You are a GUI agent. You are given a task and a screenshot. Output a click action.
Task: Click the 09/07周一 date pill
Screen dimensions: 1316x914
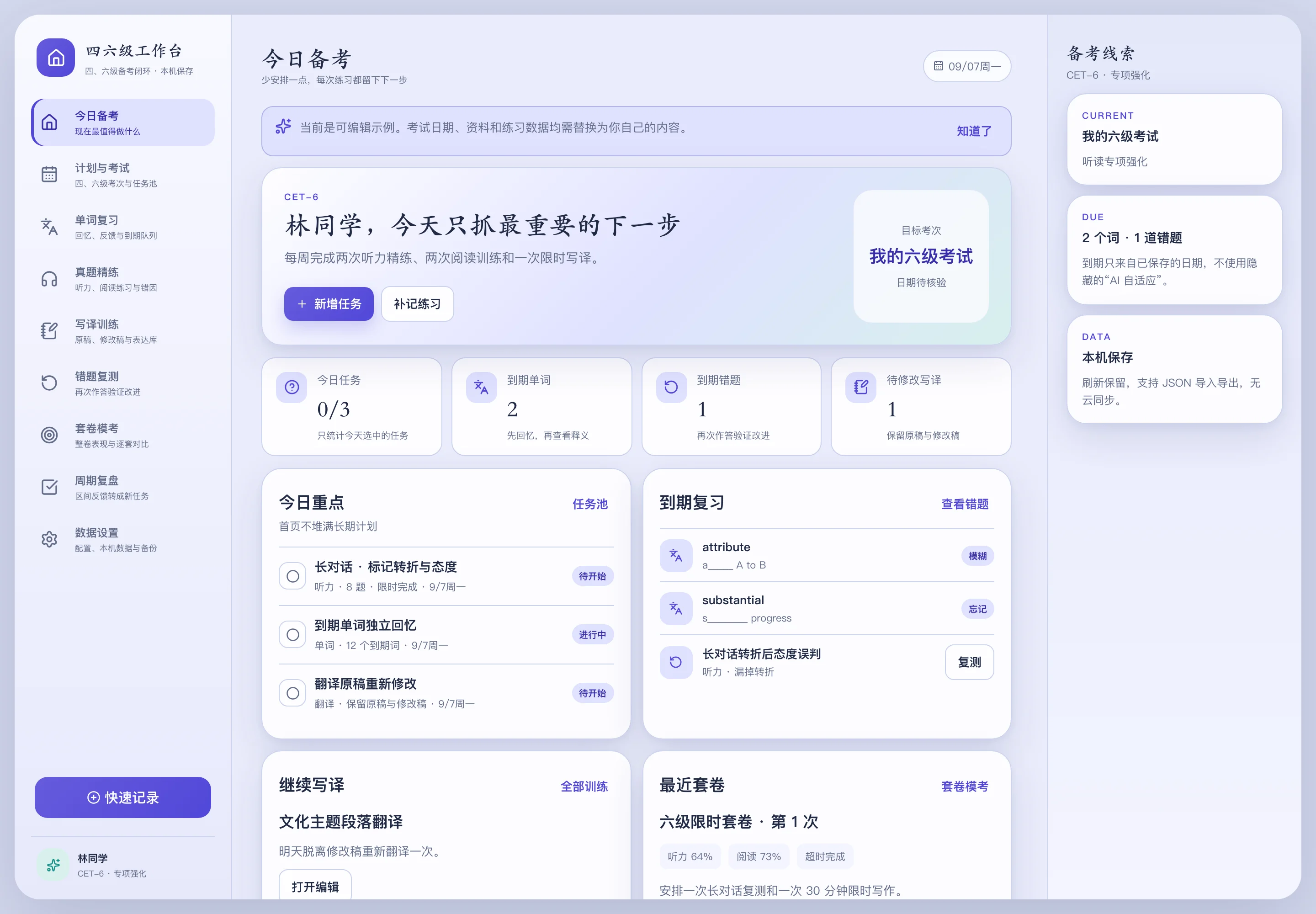point(967,66)
